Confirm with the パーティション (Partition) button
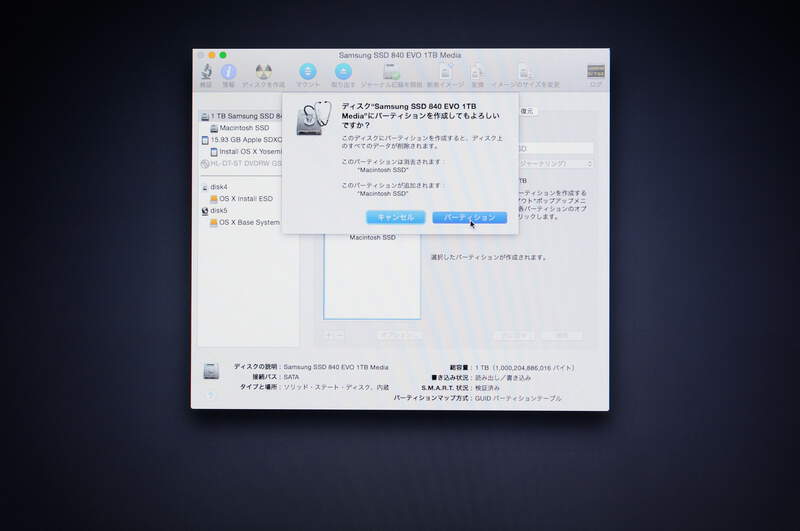800x531 pixels. 469,218
